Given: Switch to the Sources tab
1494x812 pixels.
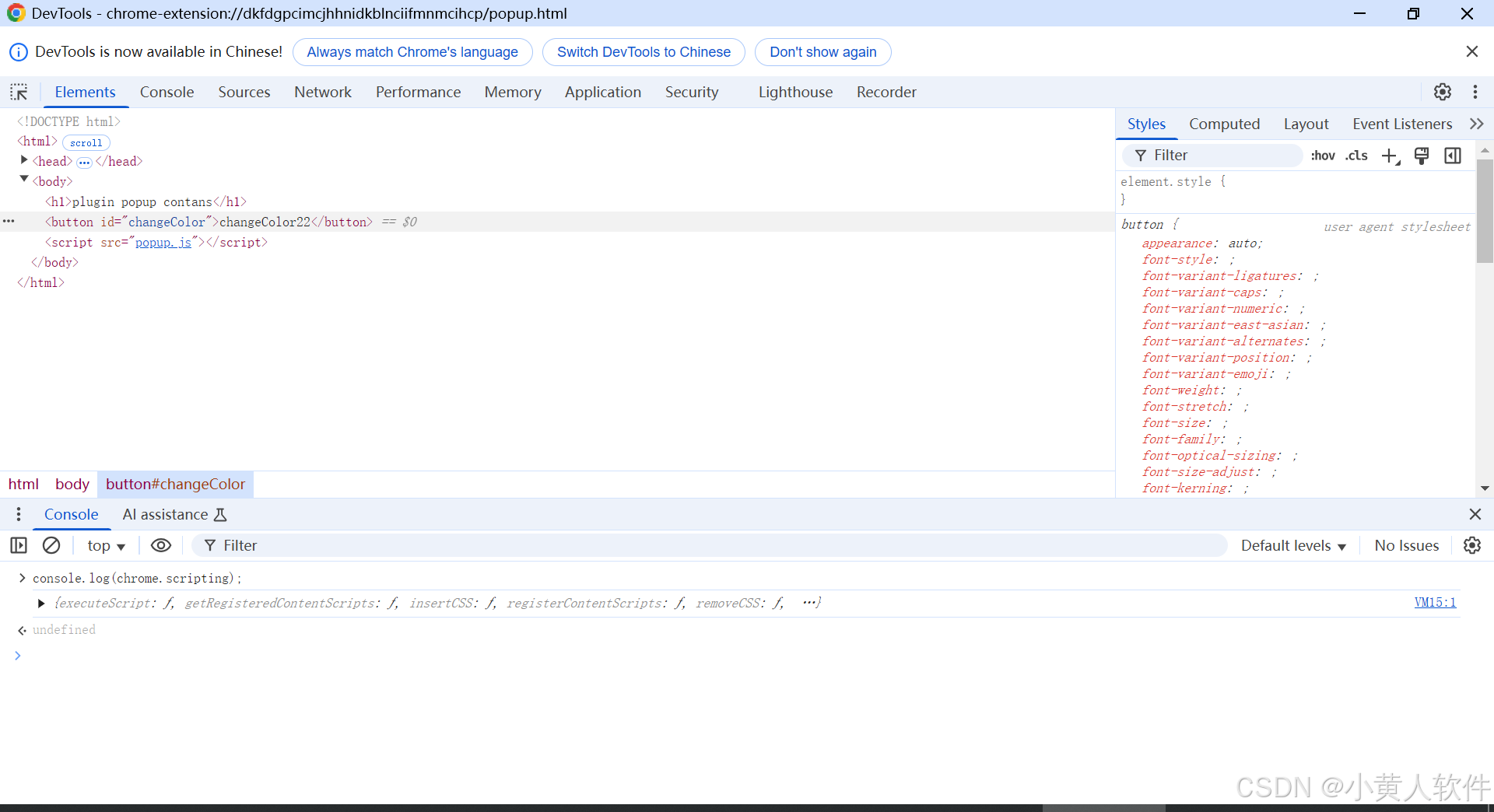Looking at the screenshot, I should 244,92.
